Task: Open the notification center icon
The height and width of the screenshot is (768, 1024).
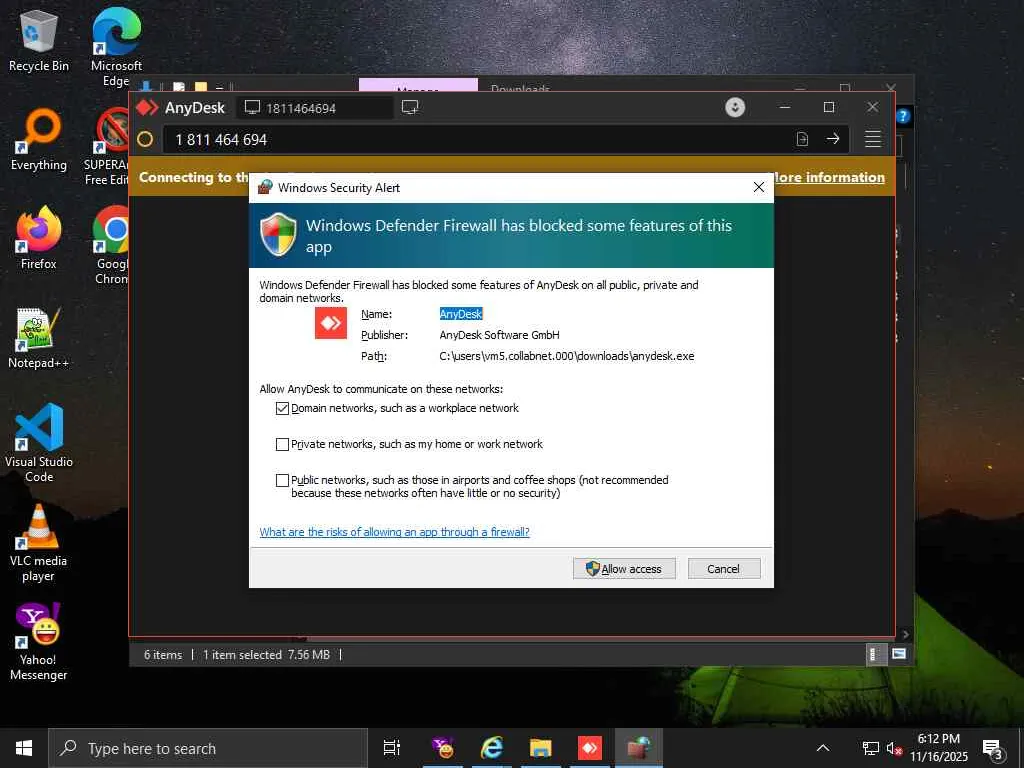Action: [993, 749]
